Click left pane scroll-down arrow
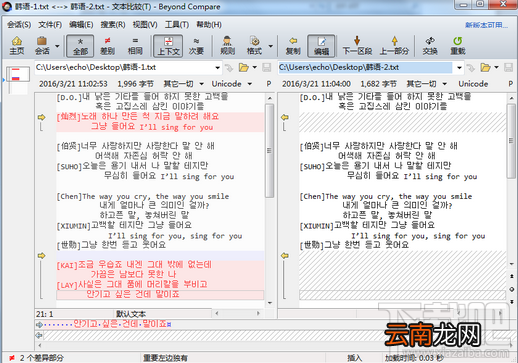518x363 pixels. pyautogui.click(x=270, y=303)
